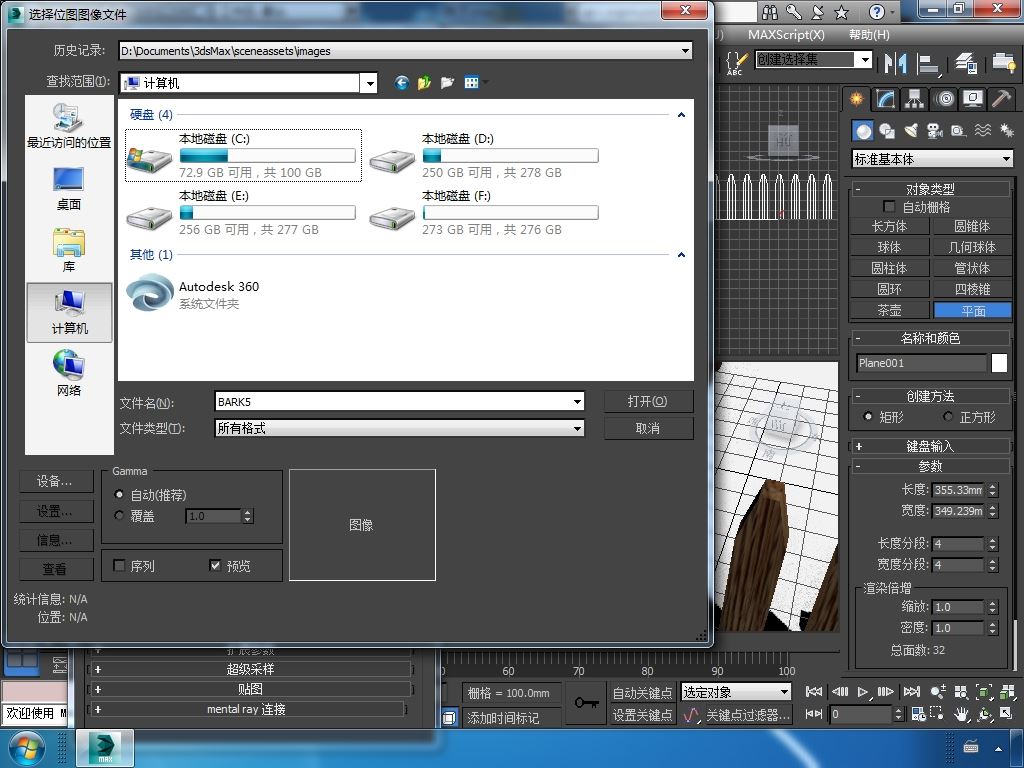The image size is (1024, 768).
Task: Select the Lights category icon
Action: coord(911,131)
